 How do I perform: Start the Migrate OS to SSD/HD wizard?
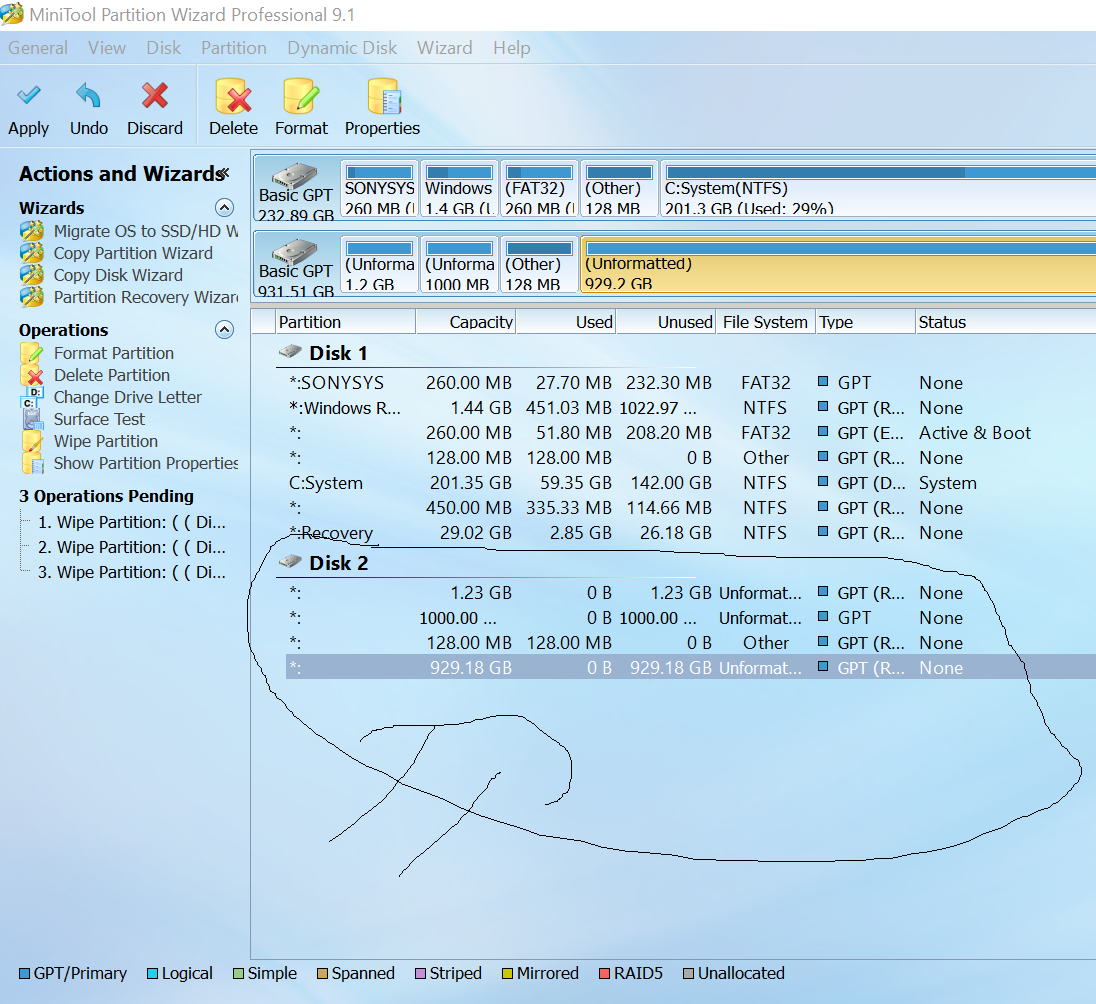[130, 231]
